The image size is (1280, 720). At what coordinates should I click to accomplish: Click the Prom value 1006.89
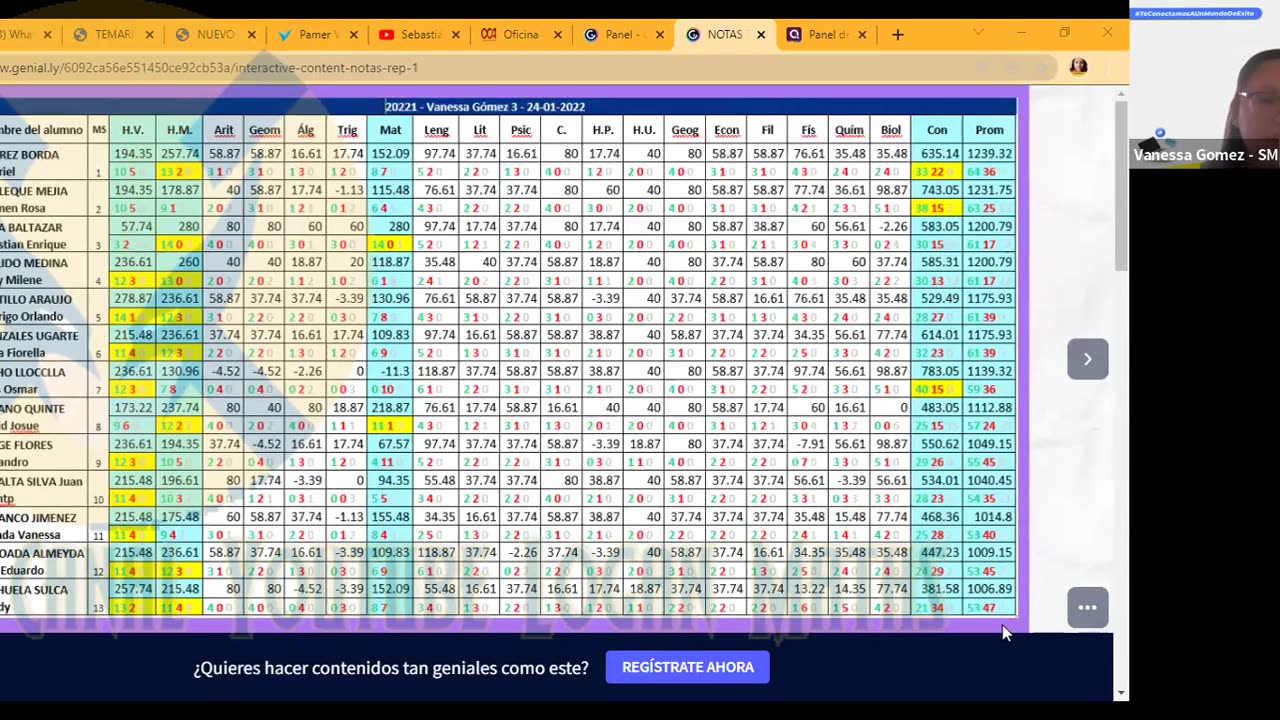[x=989, y=589]
